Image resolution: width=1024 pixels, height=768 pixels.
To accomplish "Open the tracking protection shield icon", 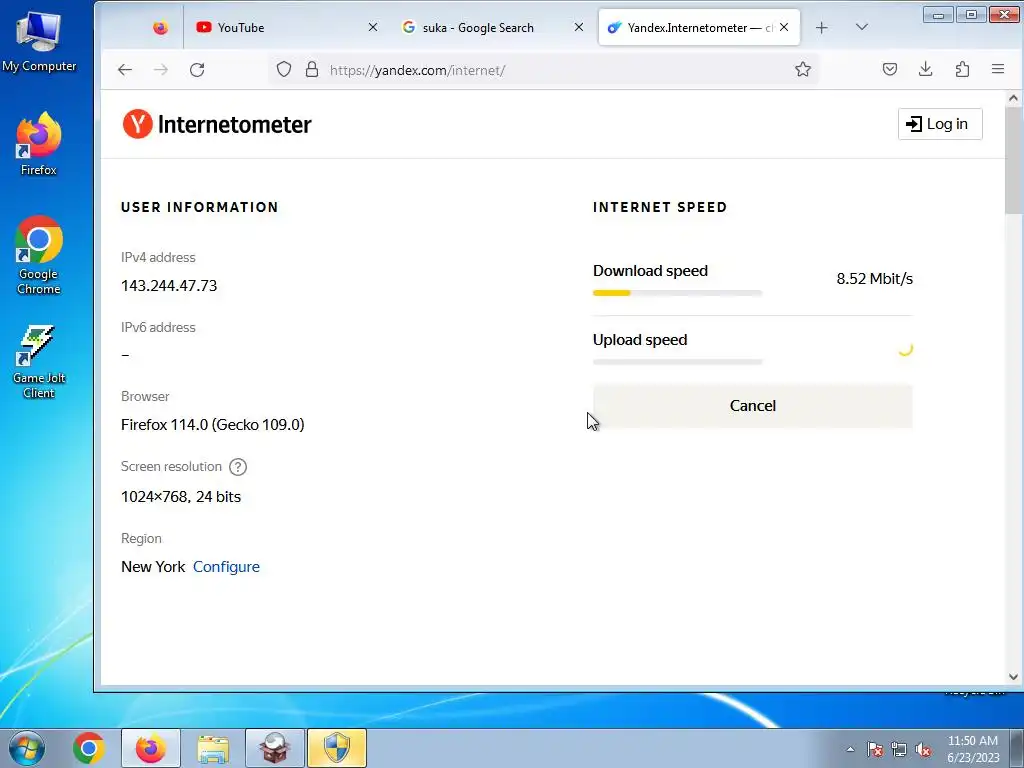I will 283,70.
